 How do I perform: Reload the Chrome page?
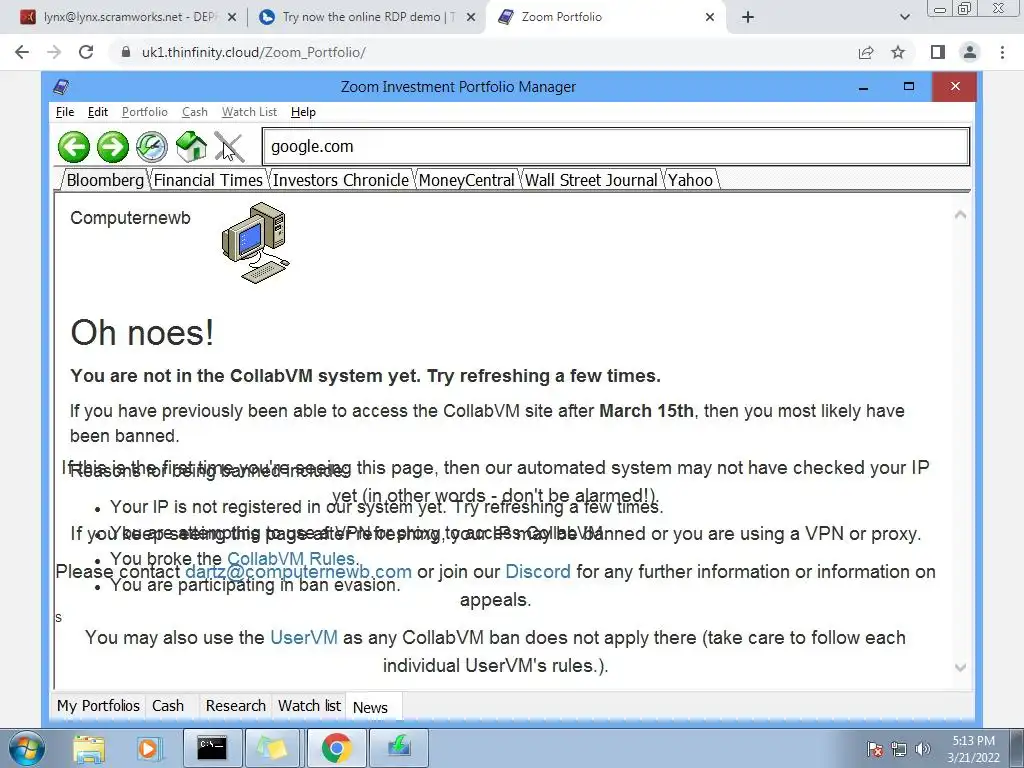click(x=86, y=52)
